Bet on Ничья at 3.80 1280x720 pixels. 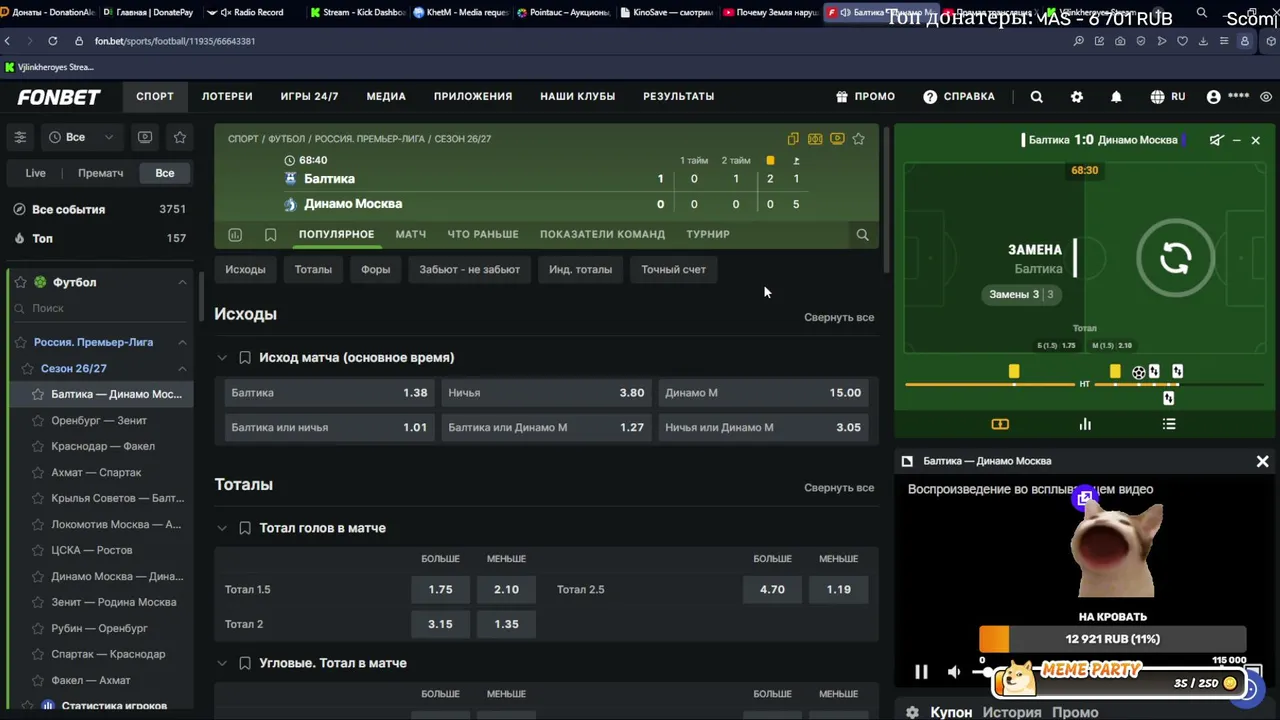[x=546, y=393]
